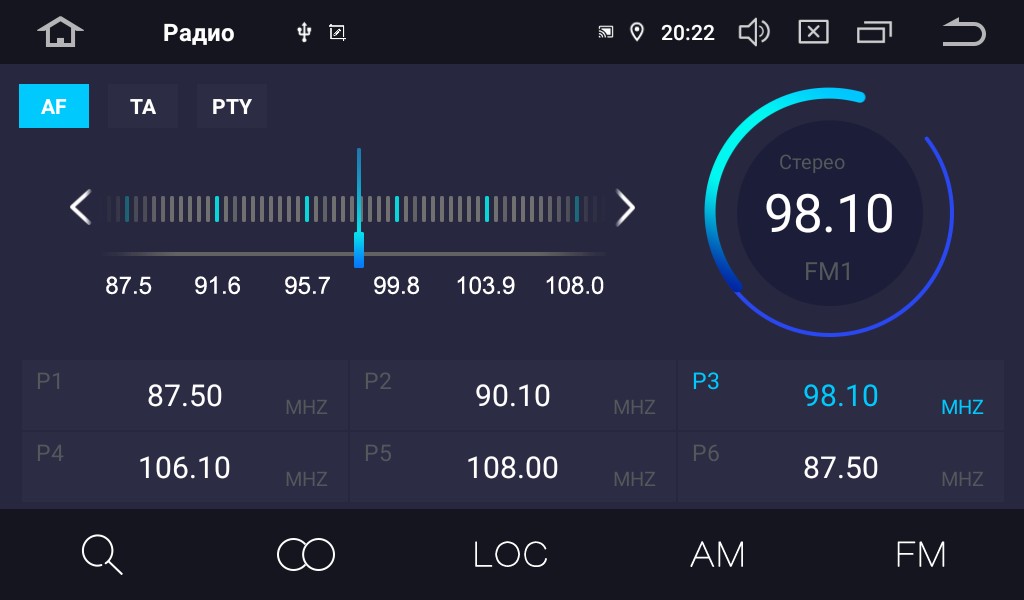Click the blue frequency slider handle

(359, 249)
